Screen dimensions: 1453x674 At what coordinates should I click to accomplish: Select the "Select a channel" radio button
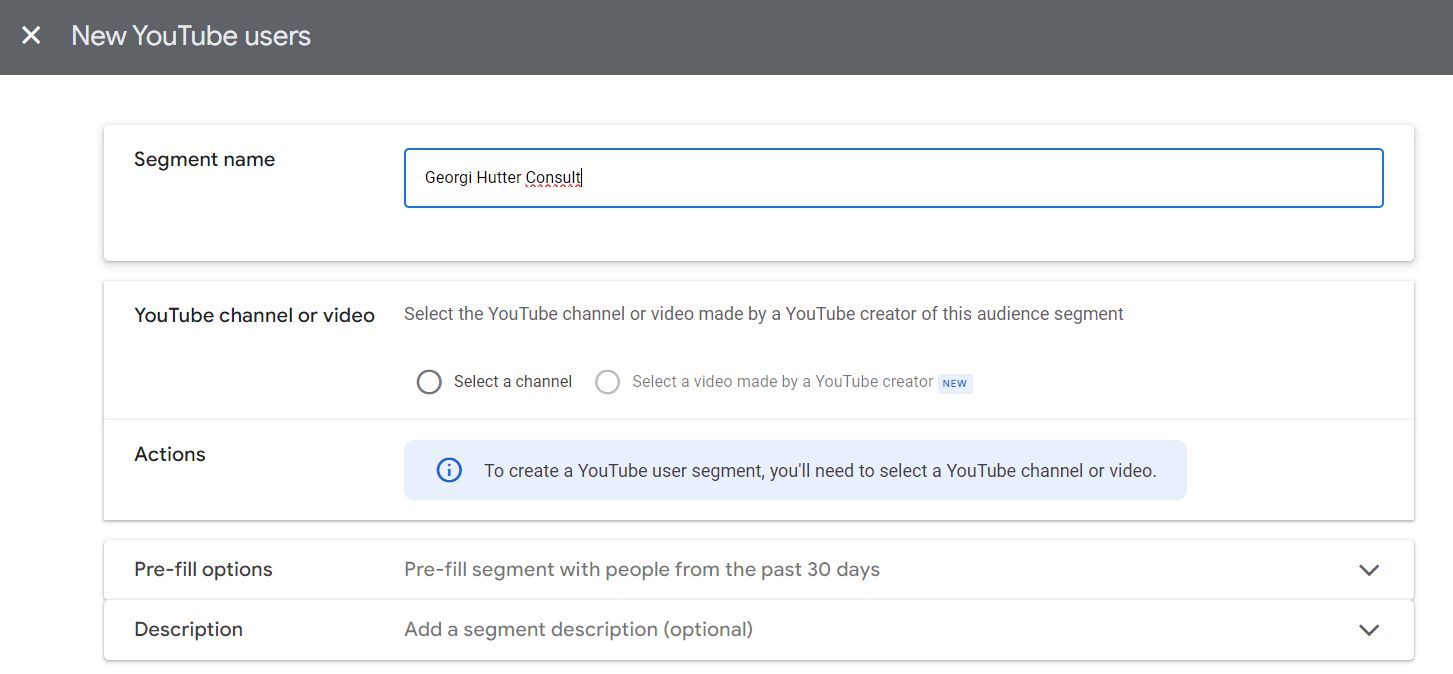tap(429, 382)
